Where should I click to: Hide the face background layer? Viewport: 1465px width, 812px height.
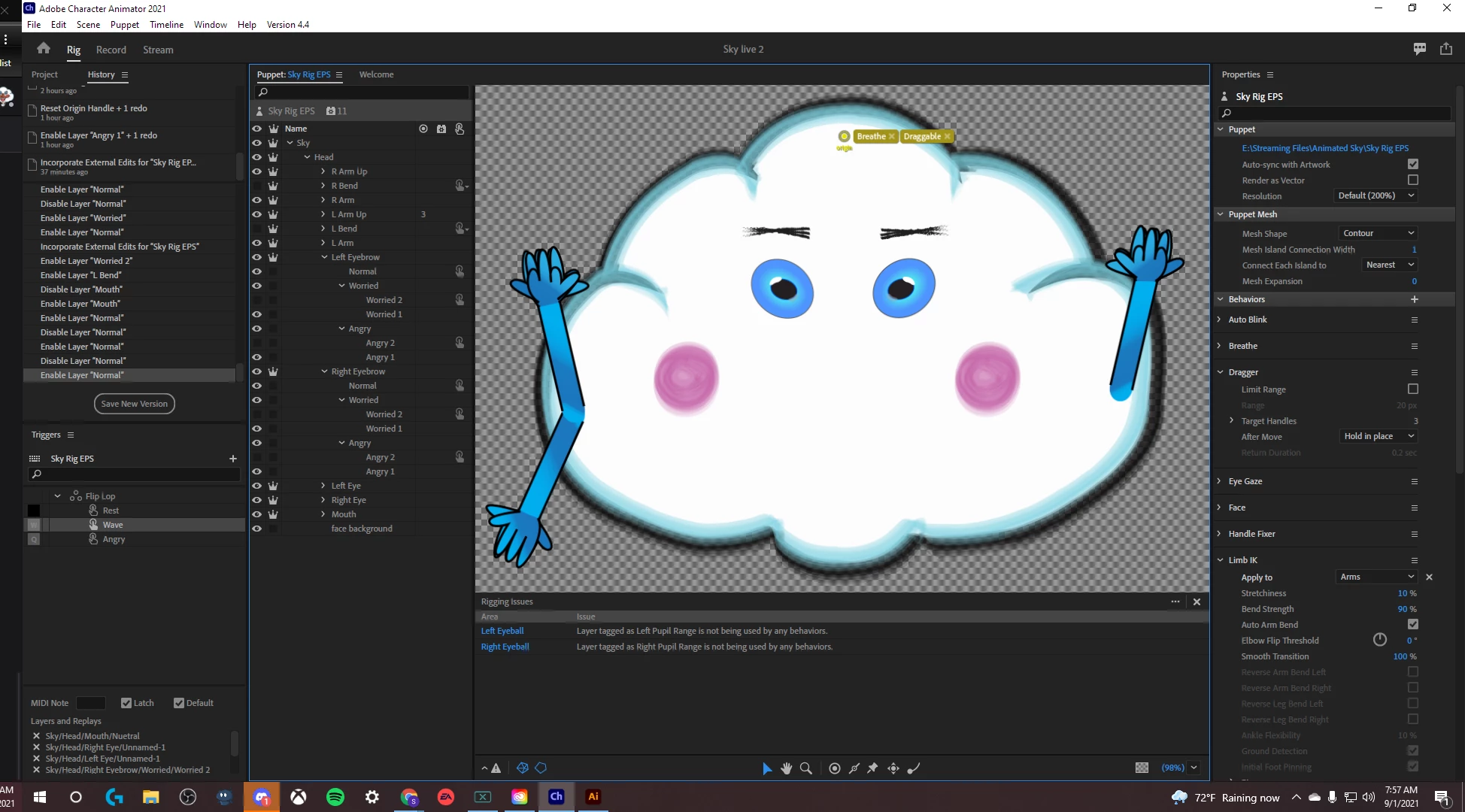(x=257, y=529)
